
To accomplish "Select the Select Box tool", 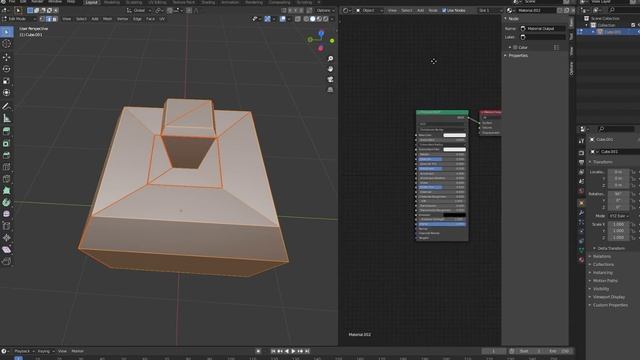I will pos(7,32).
